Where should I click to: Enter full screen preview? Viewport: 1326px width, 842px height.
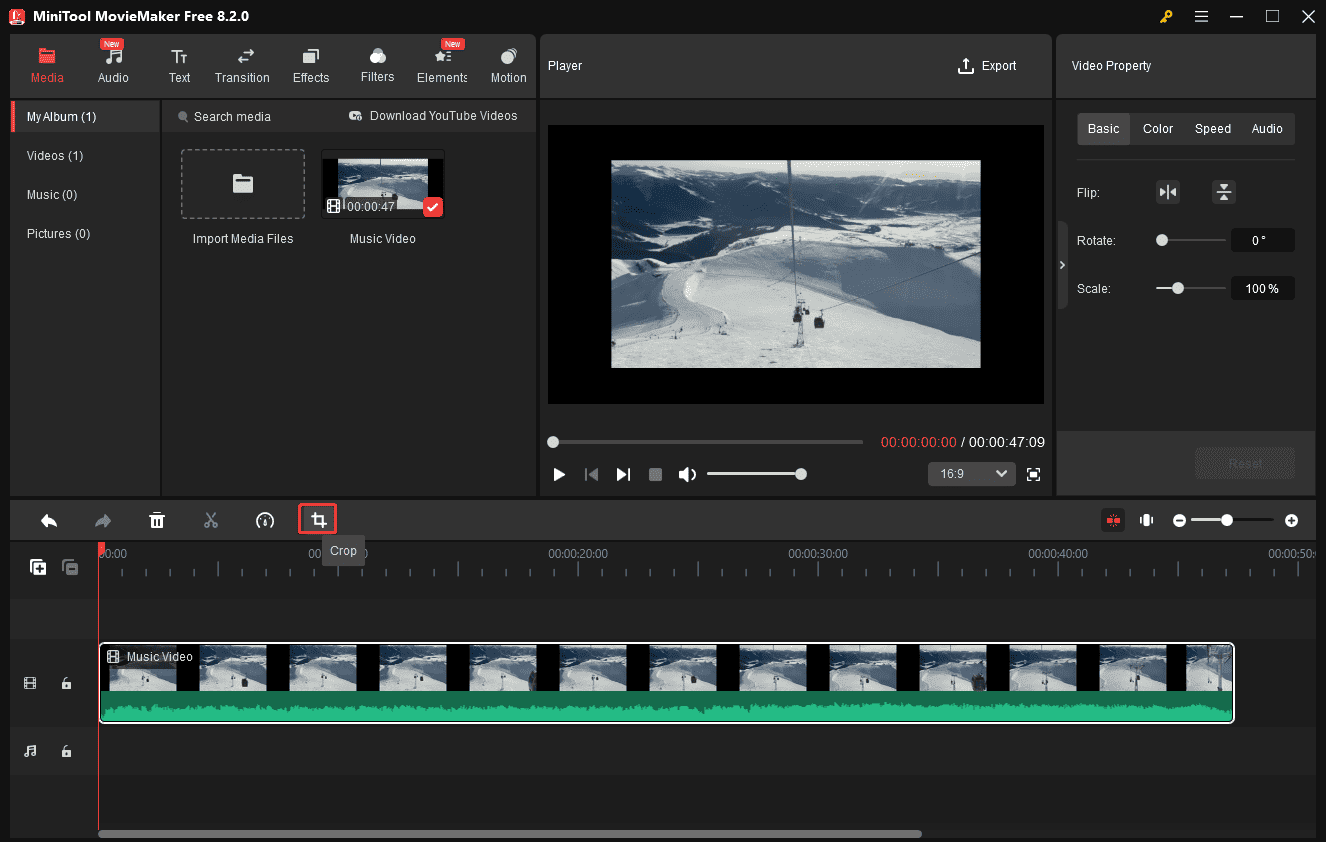pos(1034,474)
